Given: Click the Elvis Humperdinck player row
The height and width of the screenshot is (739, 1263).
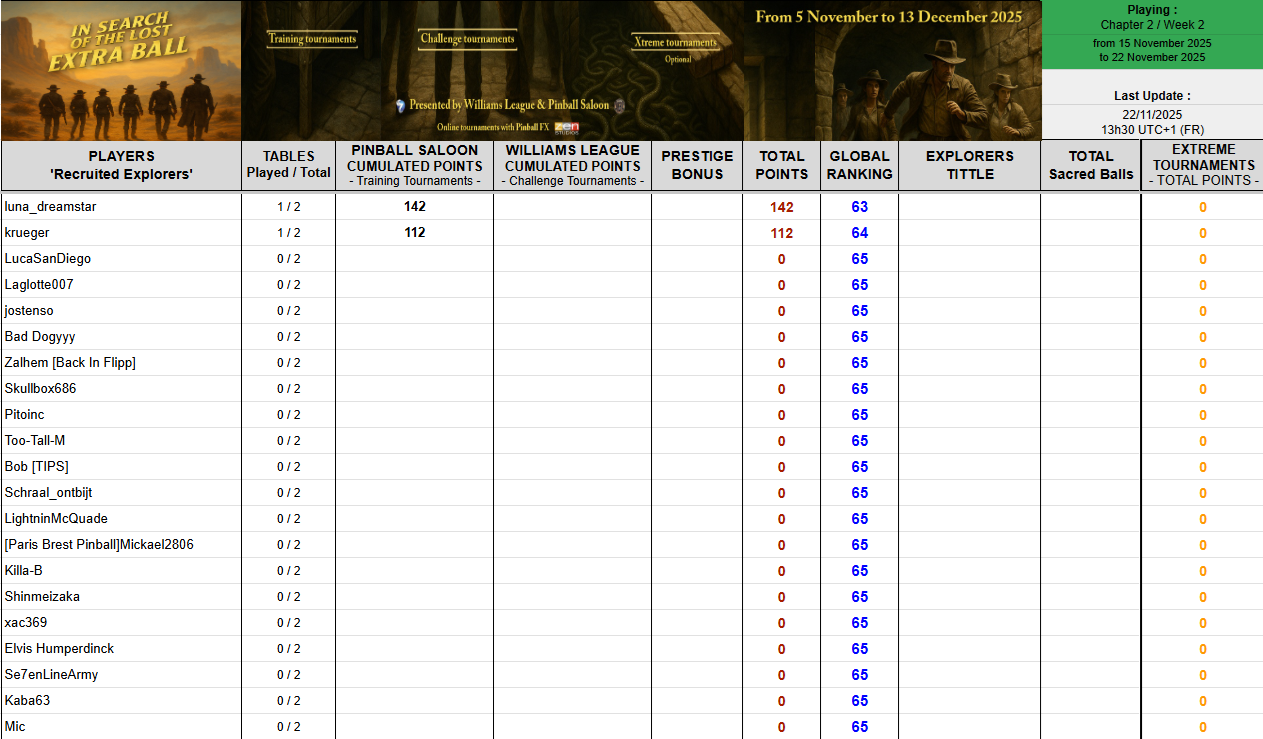Looking at the screenshot, I should coord(59,649).
